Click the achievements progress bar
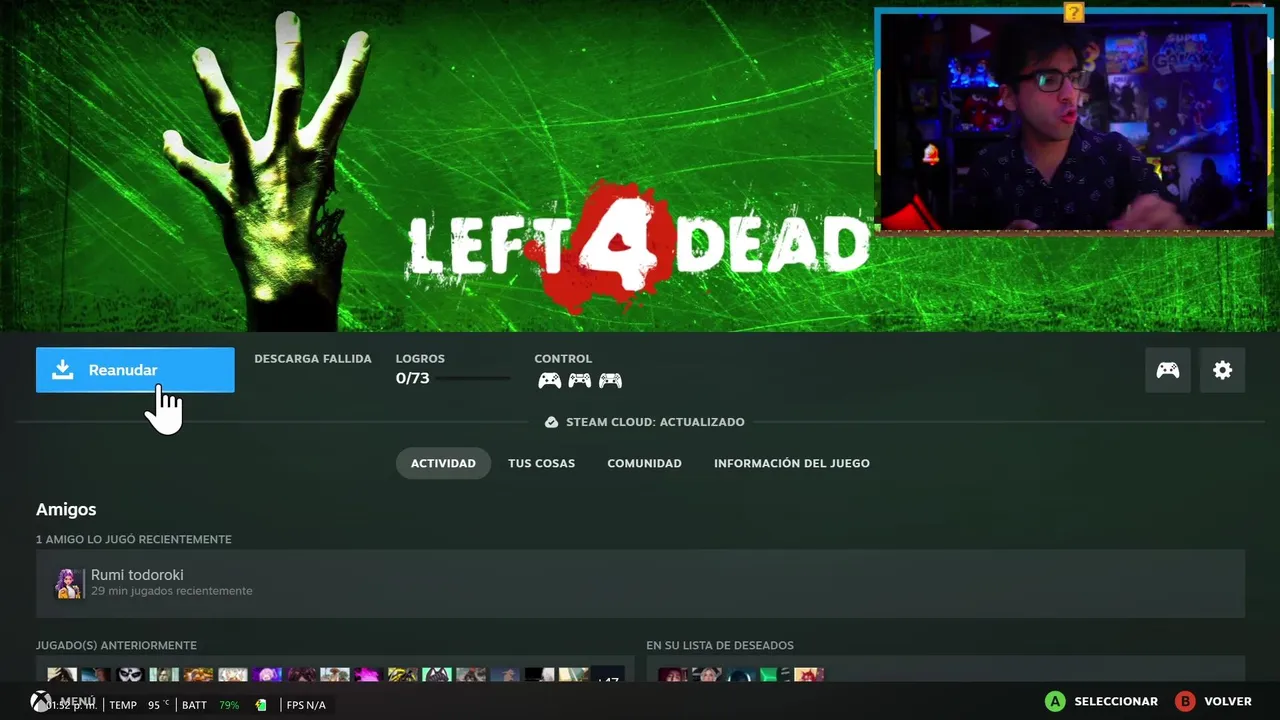This screenshot has height=720, width=1280. pyautogui.click(x=472, y=378)
